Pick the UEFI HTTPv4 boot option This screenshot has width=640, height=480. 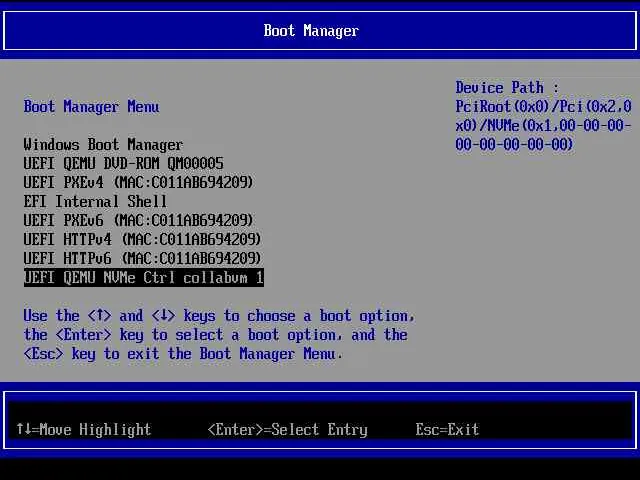click(x=142, y=239)
